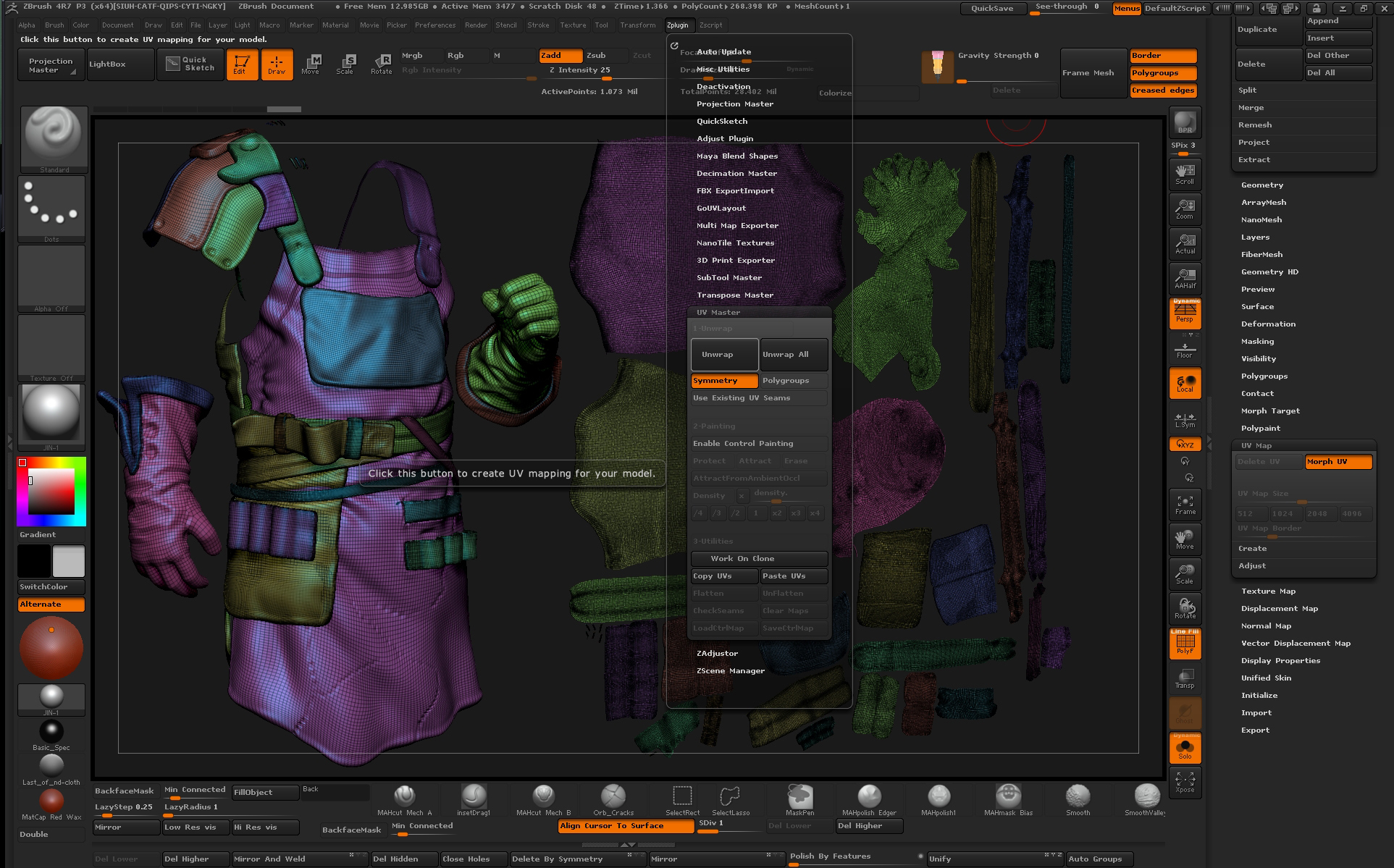Expand the Texture Map subpalette
This screenshot has height=868, width=1394.
(x=1268, y=591)
